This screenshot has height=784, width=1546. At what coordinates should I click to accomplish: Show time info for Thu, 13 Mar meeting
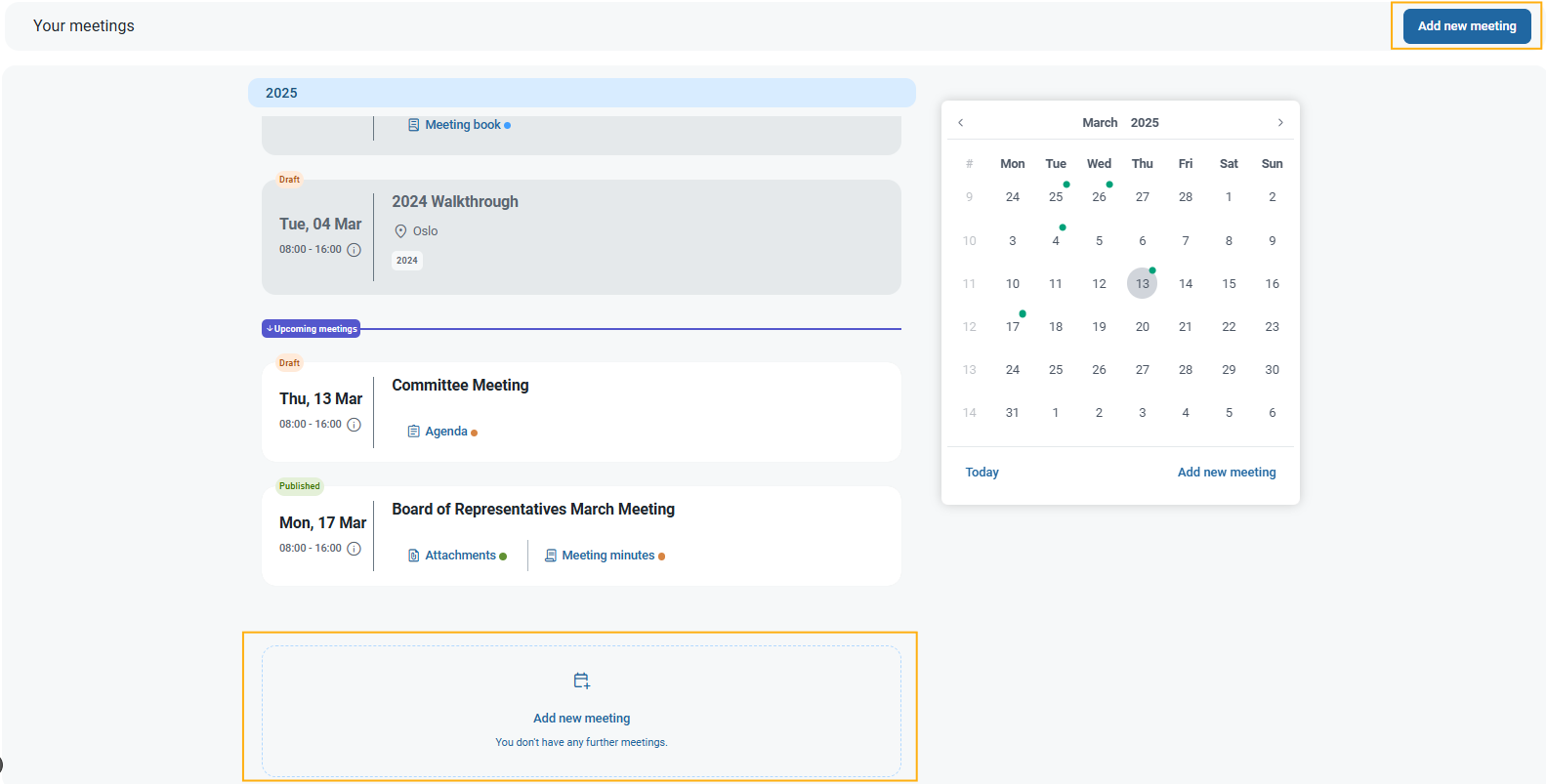pyautogui.click(x=355, y=425)
